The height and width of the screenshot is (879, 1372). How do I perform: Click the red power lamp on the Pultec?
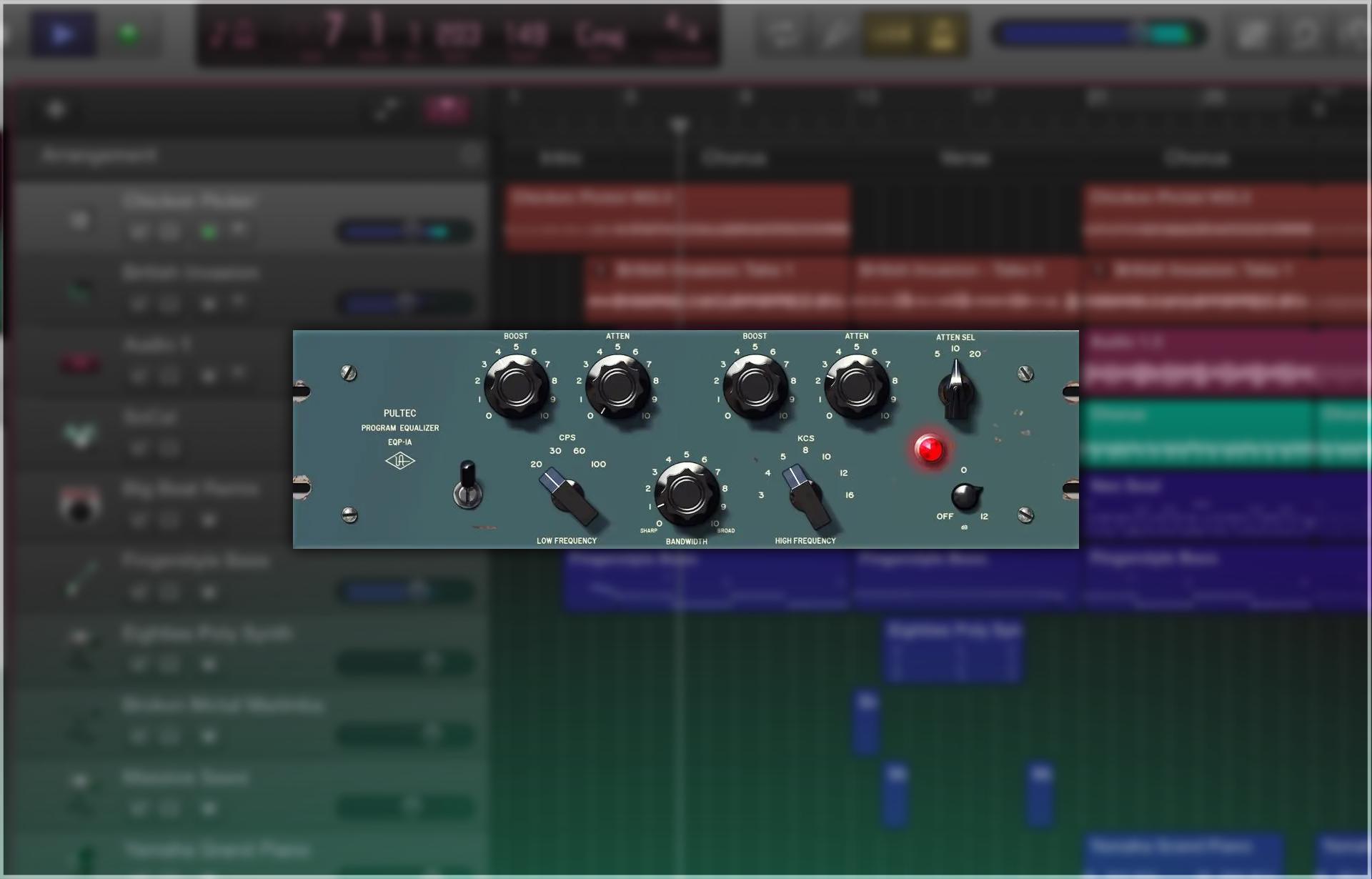930,449
